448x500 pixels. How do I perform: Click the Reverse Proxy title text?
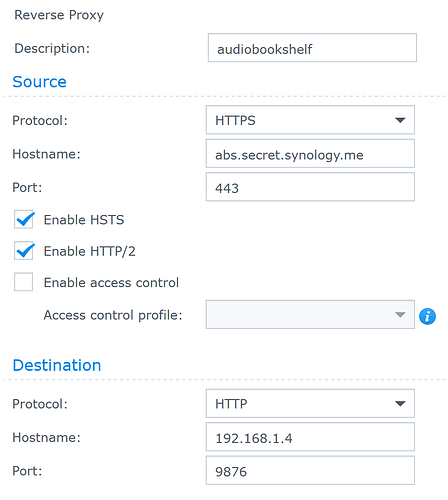pos(59,15)
